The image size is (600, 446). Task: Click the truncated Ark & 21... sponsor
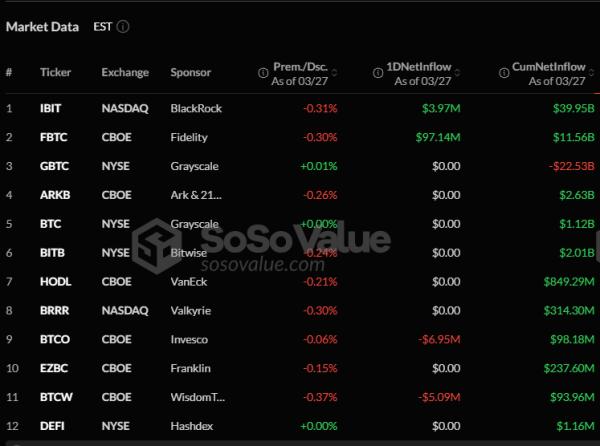(194, 195)
